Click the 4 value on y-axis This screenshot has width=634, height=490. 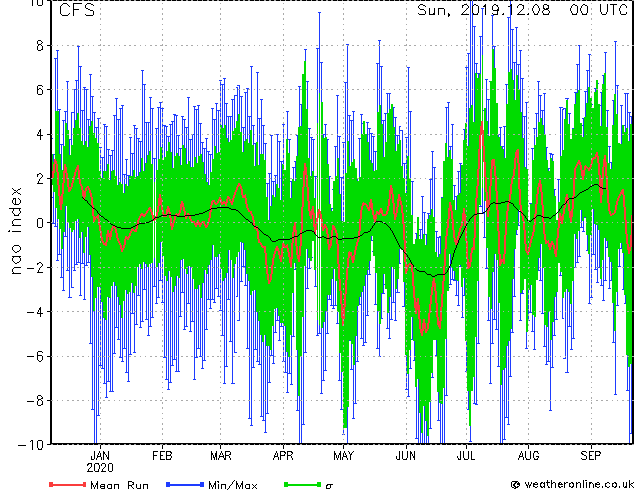tap(40, 134)
